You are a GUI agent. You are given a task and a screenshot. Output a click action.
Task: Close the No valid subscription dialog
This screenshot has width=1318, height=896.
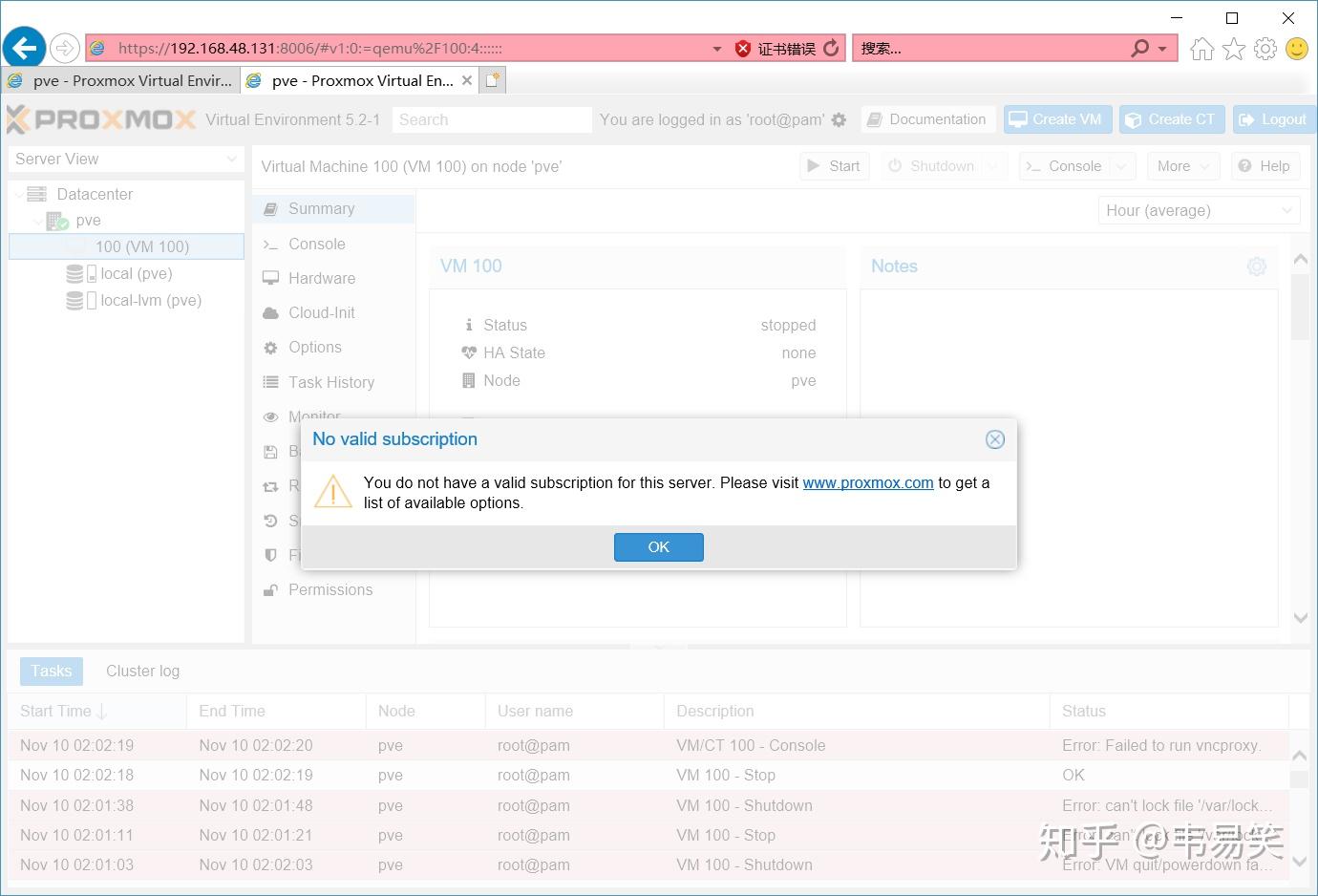995,439
